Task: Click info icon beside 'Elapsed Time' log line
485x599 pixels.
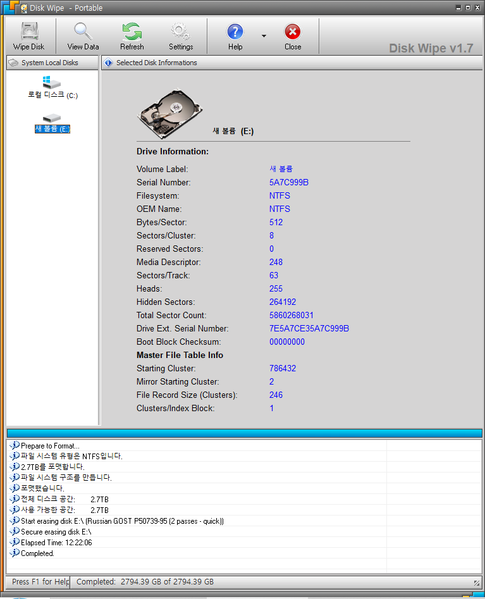Action: (15, 542)
